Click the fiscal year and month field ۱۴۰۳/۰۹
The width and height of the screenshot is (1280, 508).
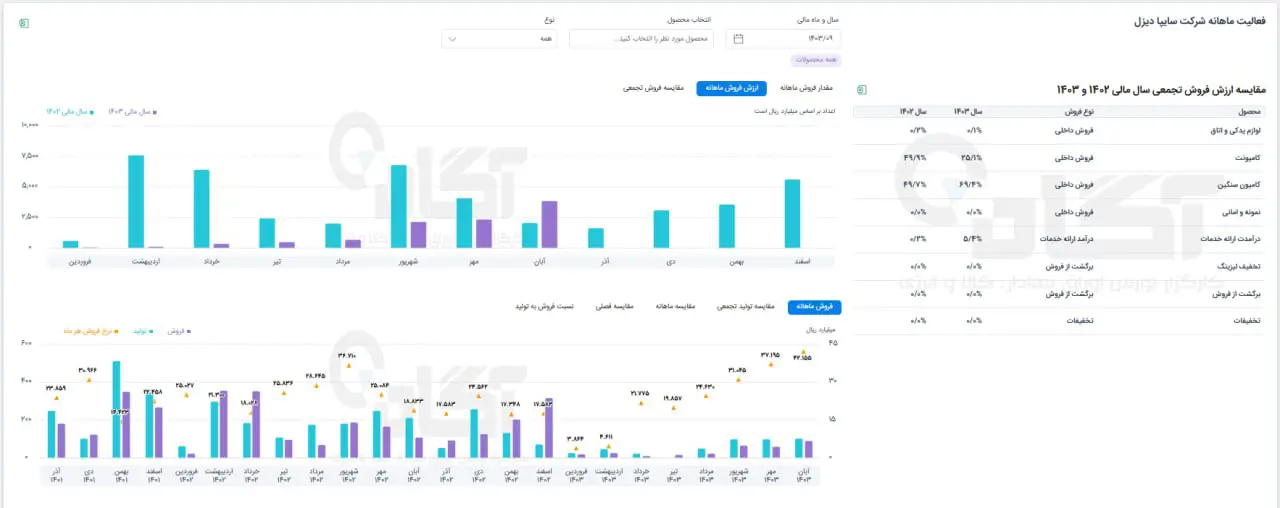(784, 39)
